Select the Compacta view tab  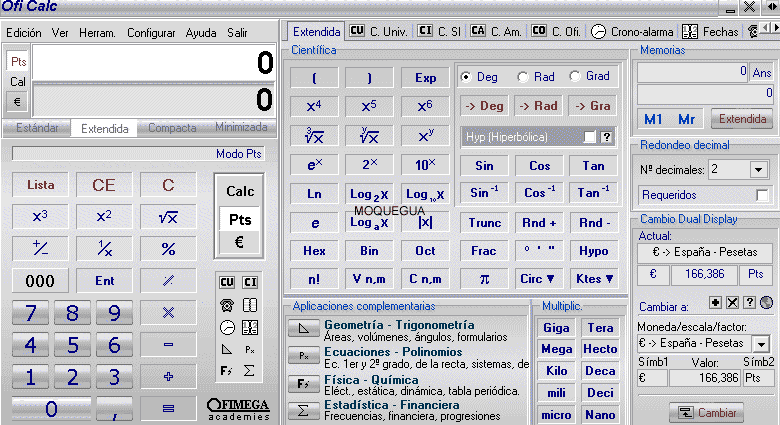click(172, 128)
